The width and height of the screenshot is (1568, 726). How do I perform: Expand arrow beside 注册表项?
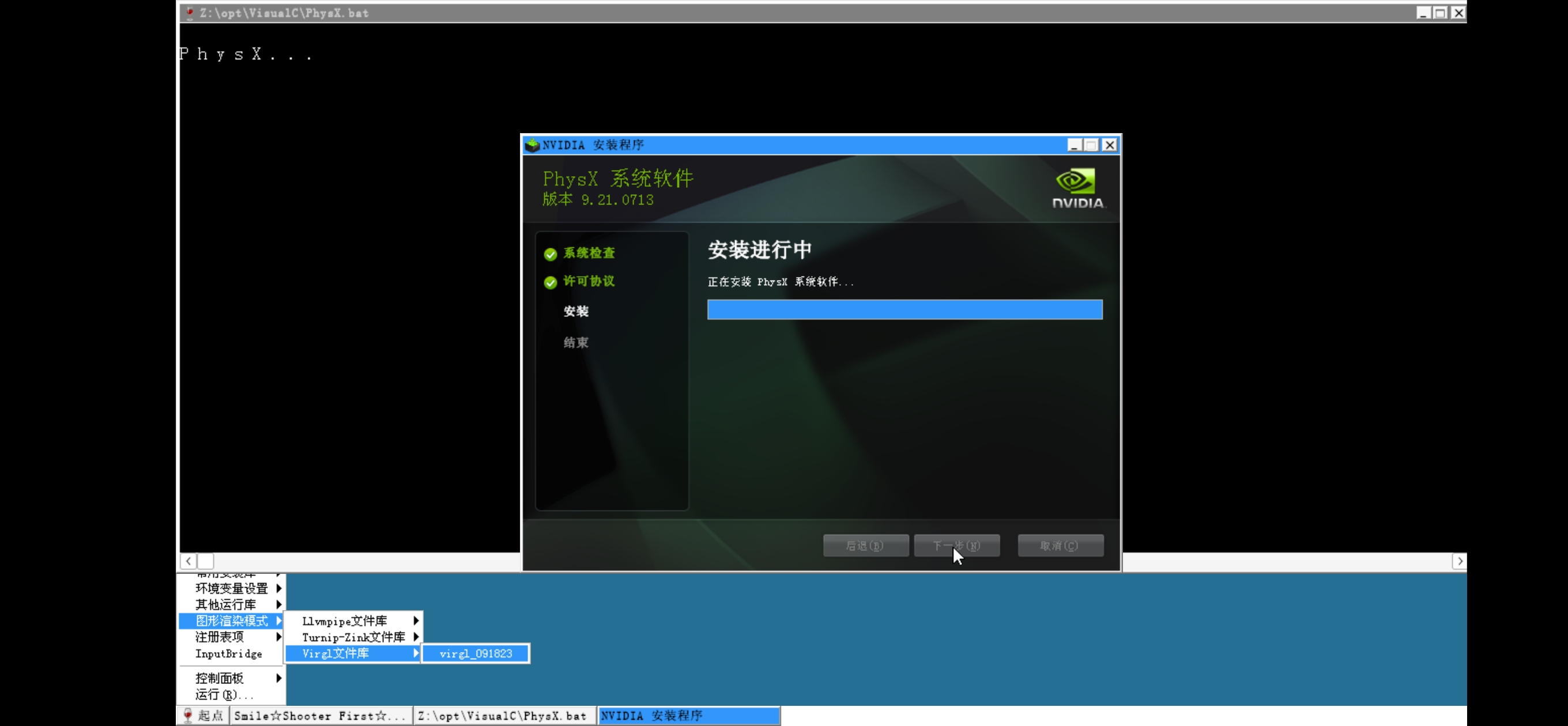[x=279, y=637]
